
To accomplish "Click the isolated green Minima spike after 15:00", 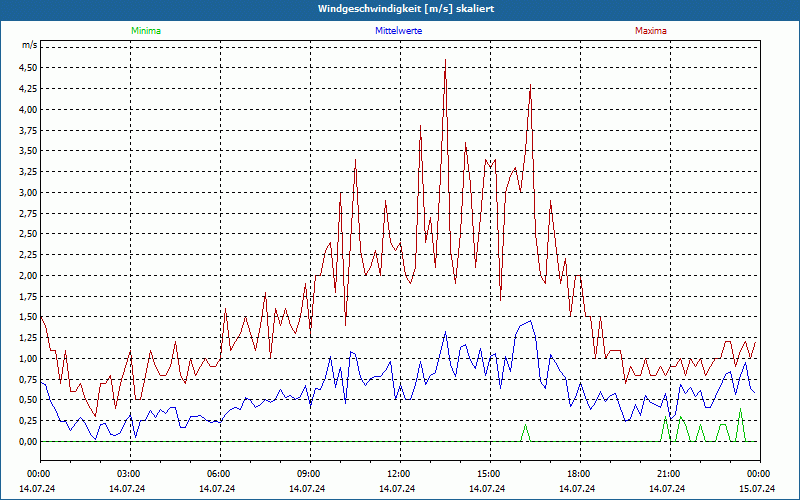I will point(525,426).
